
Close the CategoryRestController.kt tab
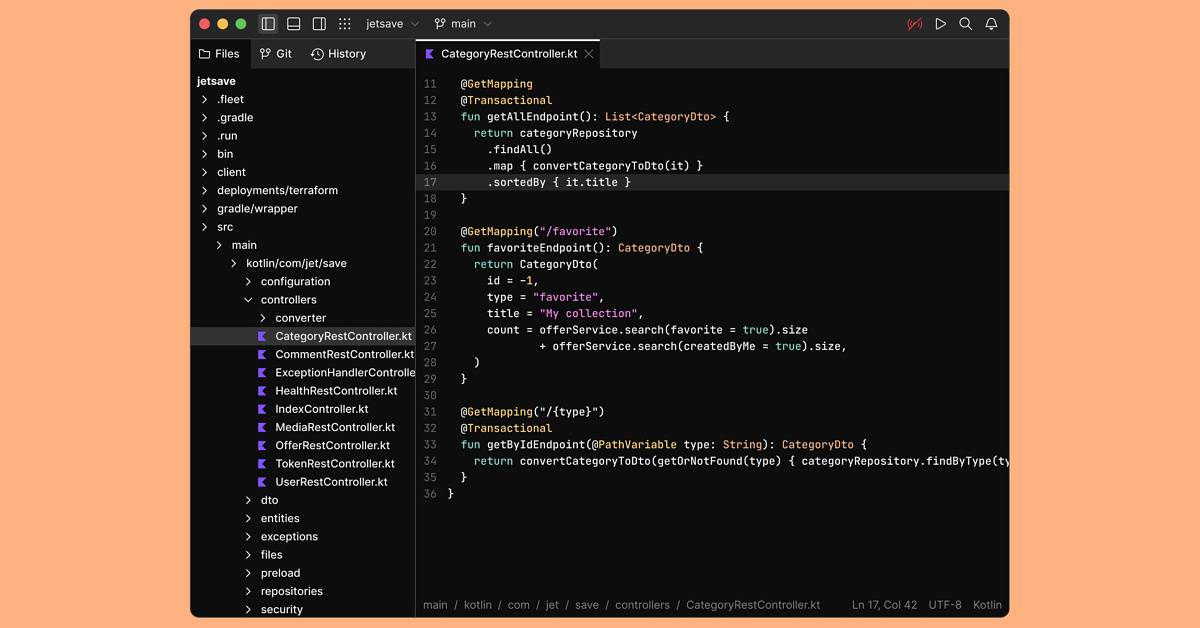tap(589, 54)
